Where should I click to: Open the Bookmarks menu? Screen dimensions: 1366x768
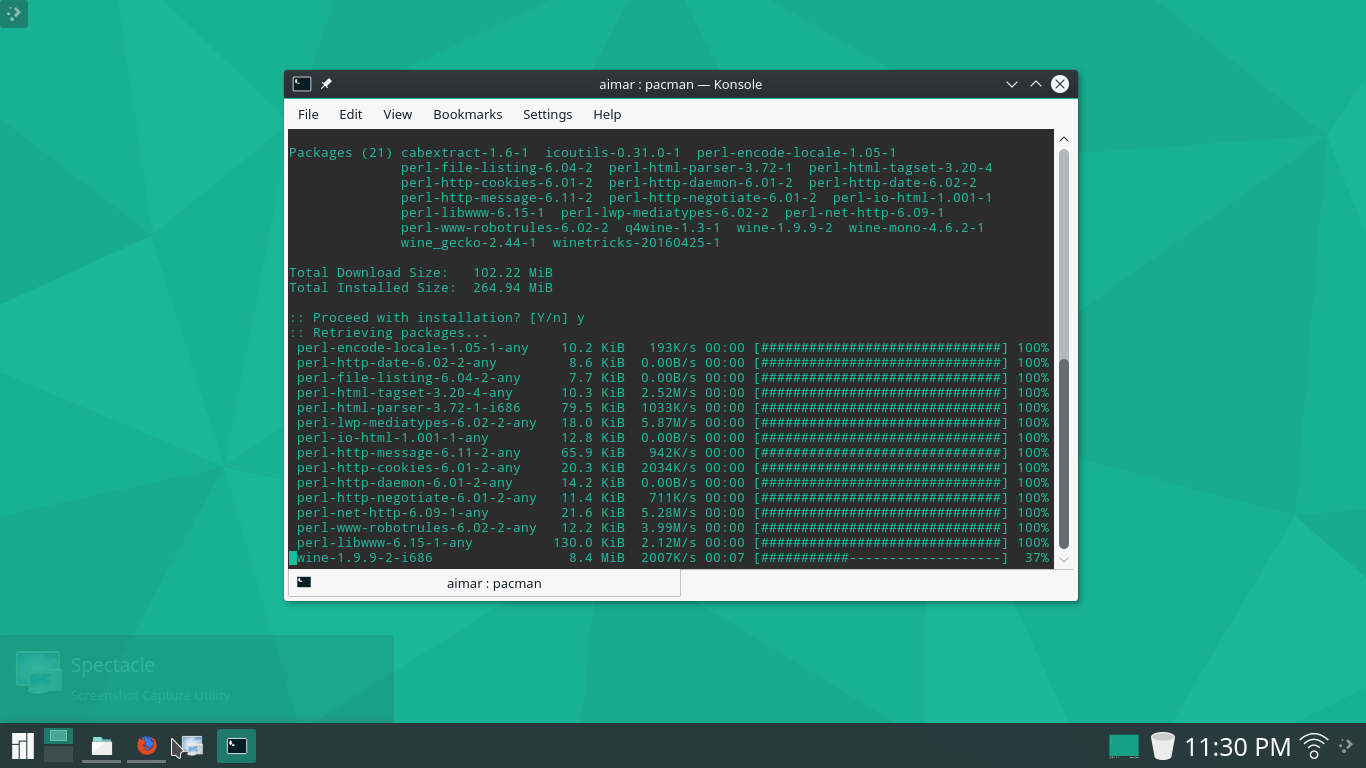(467, 114)
